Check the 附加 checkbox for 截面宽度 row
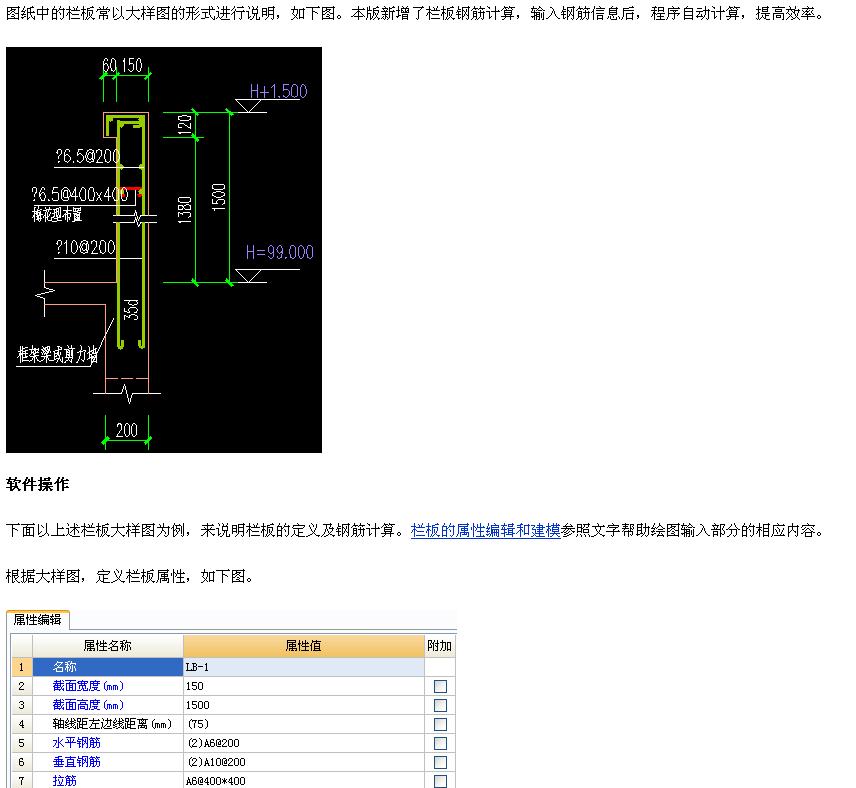856x788 pixels. pyautogui.click(x=440, y=686)
